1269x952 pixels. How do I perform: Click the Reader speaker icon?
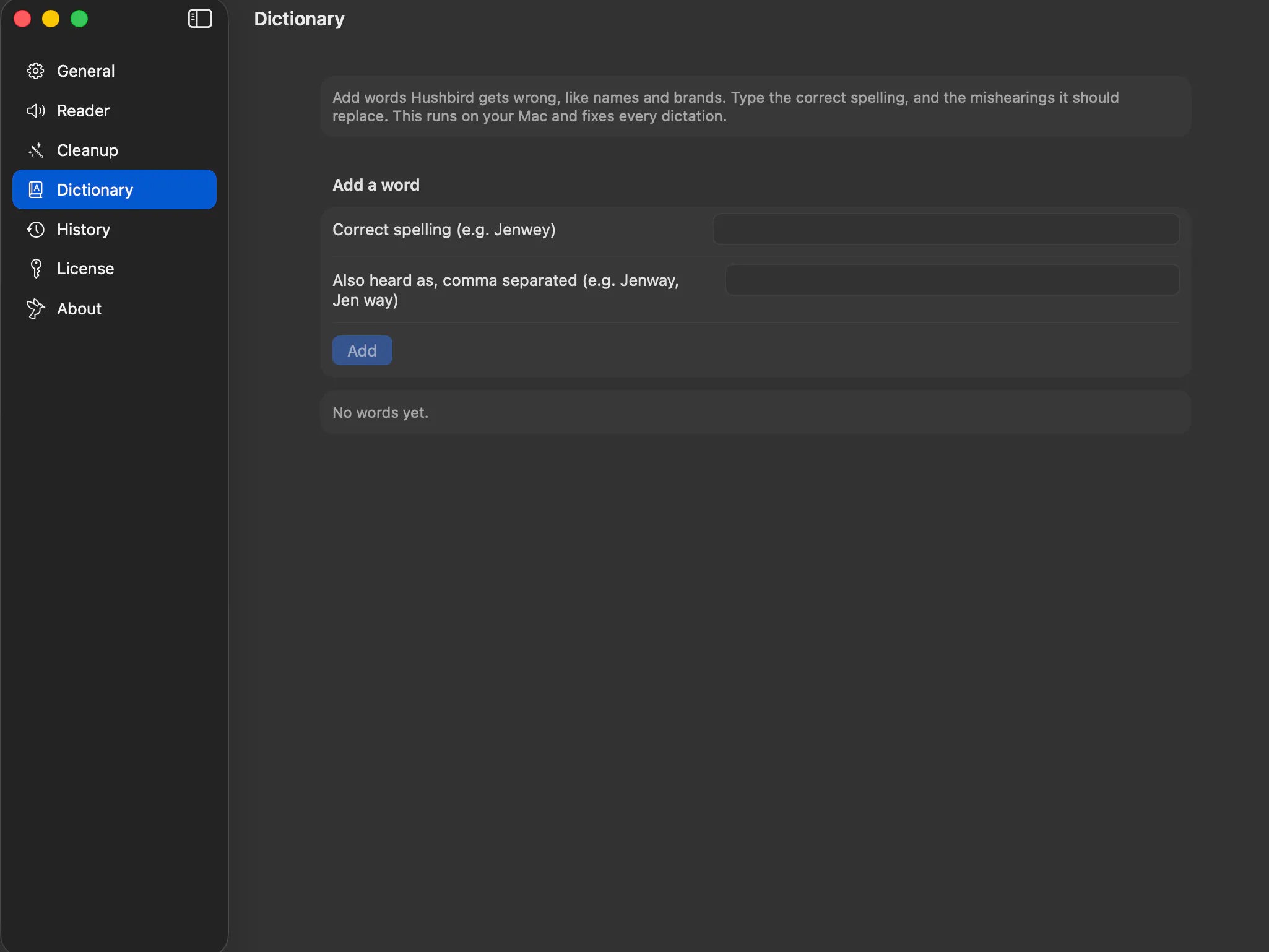click(x=36, y=111)
